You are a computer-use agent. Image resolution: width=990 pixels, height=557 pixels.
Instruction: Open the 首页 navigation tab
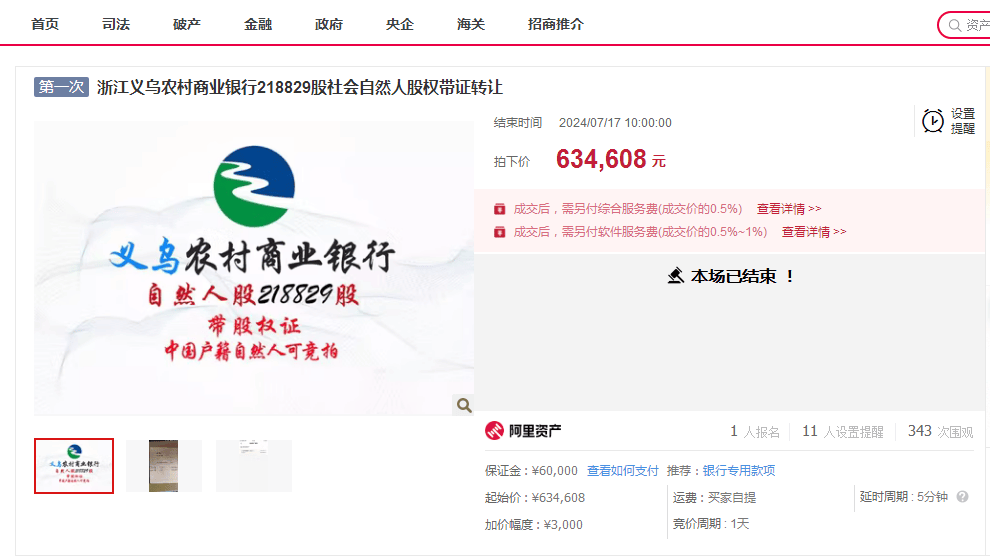(45, 25)
